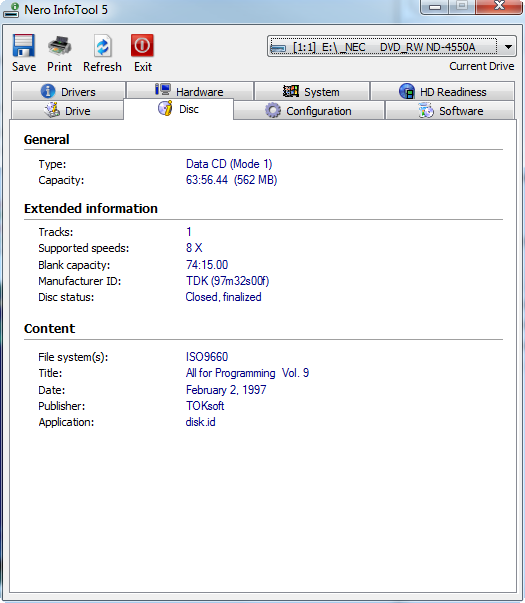The image size is (525, 603).
Task: Minimize the Nero InfoTool window
Action: [435, 7]
